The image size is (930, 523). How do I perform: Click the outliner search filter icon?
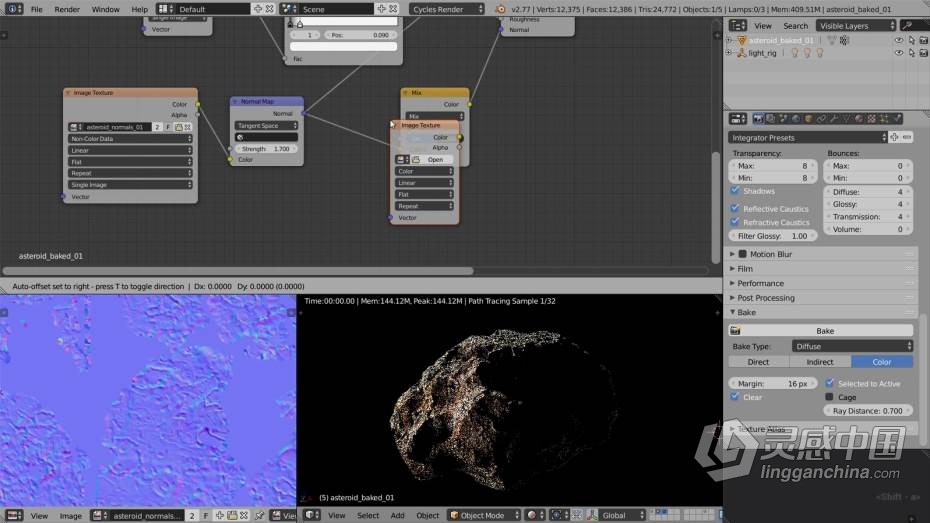907,25
